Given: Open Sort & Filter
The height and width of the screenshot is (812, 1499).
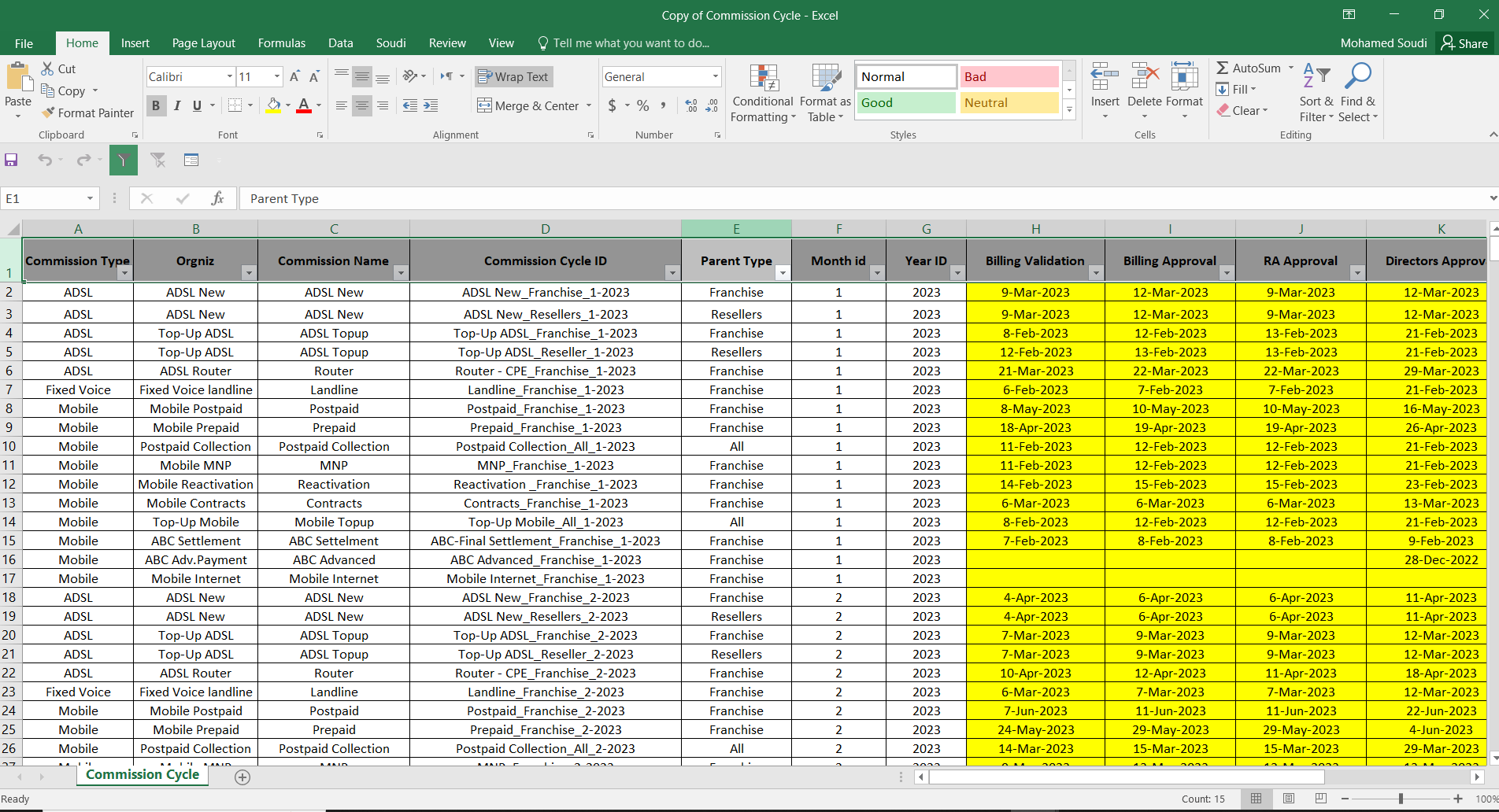Looking at the screenshot, I should click(x=1316, y=93).
